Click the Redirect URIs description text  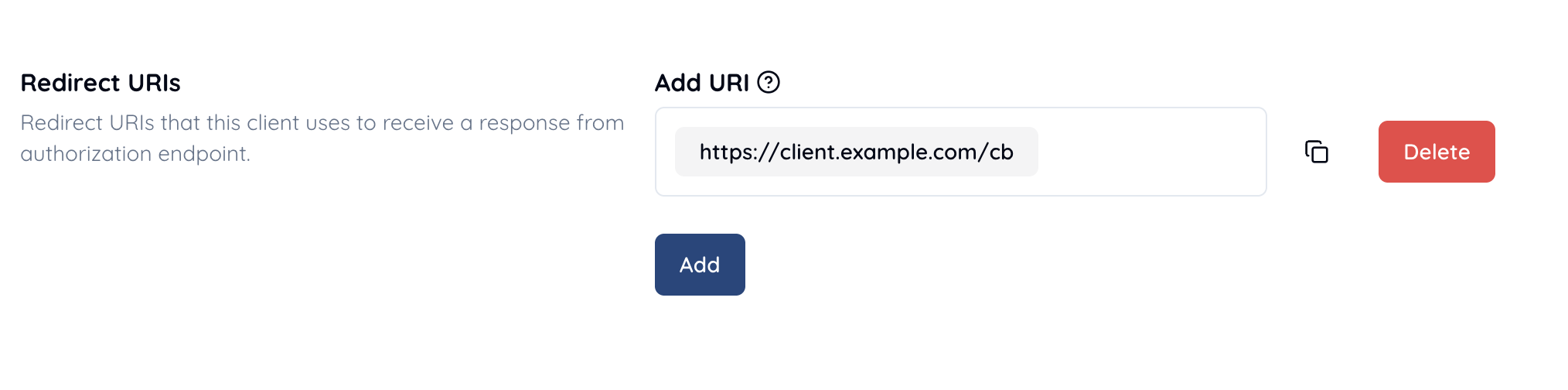click(322, 138)
